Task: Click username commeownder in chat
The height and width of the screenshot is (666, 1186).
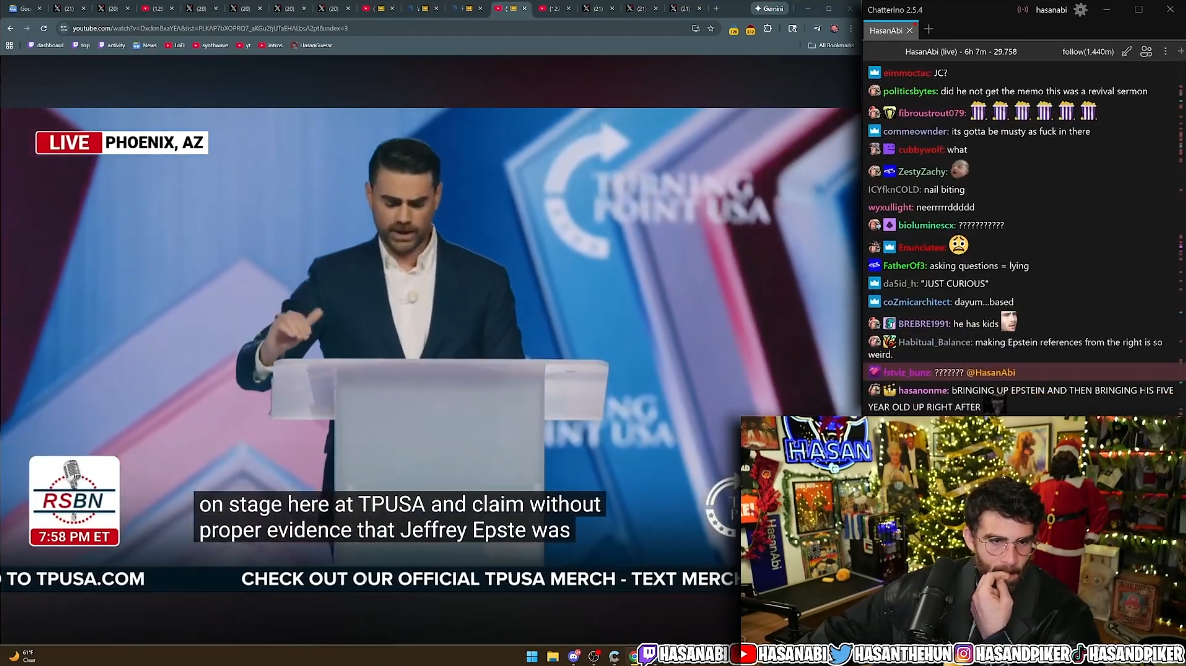Action: point(915,132)
